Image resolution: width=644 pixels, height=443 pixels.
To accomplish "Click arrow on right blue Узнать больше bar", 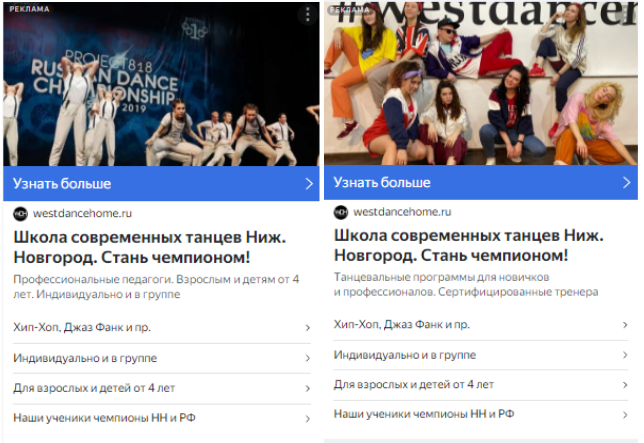I will [x=626, y=182].
